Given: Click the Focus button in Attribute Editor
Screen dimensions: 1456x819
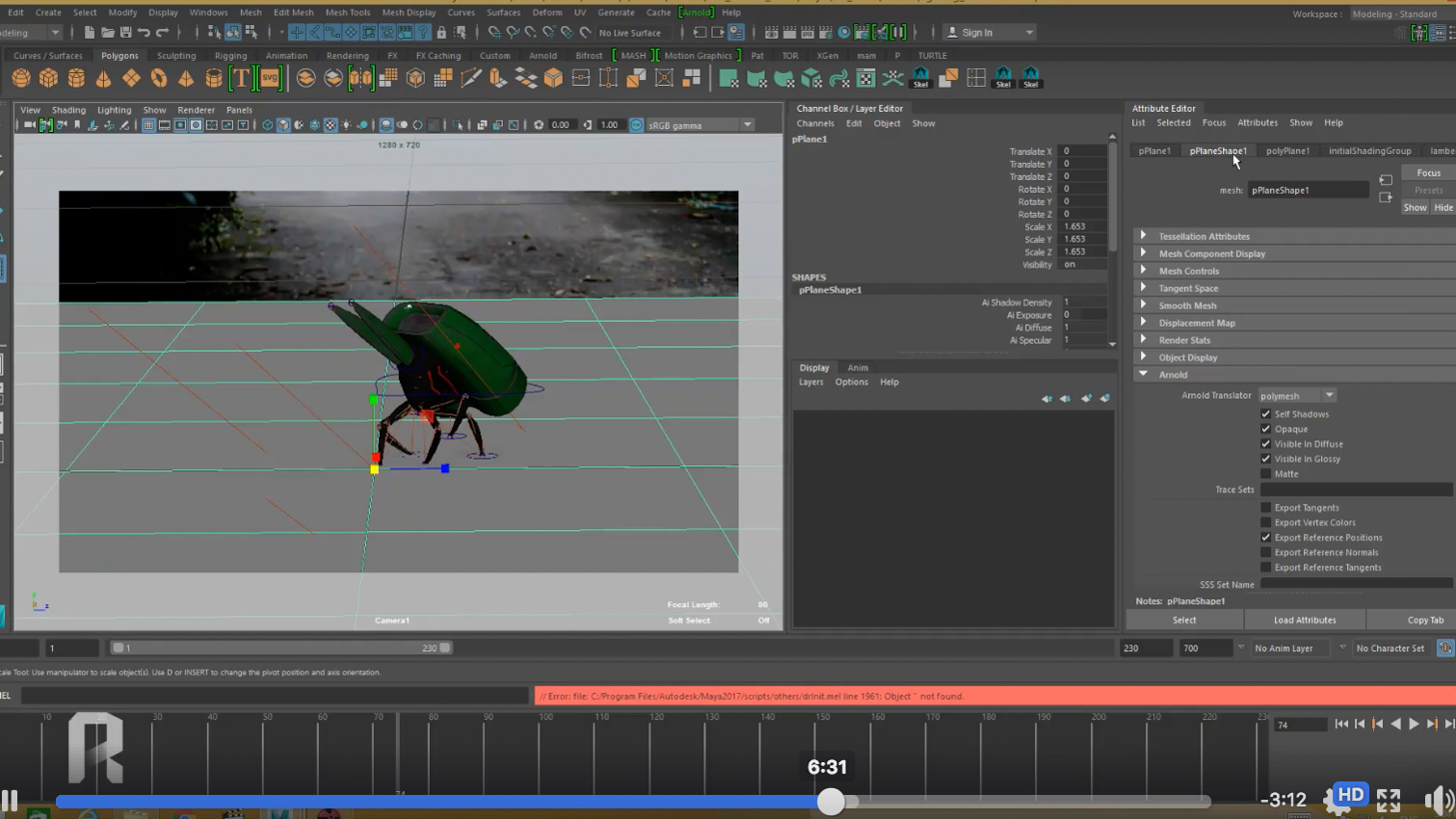Looking at the screenshot, I should 1428,173.
